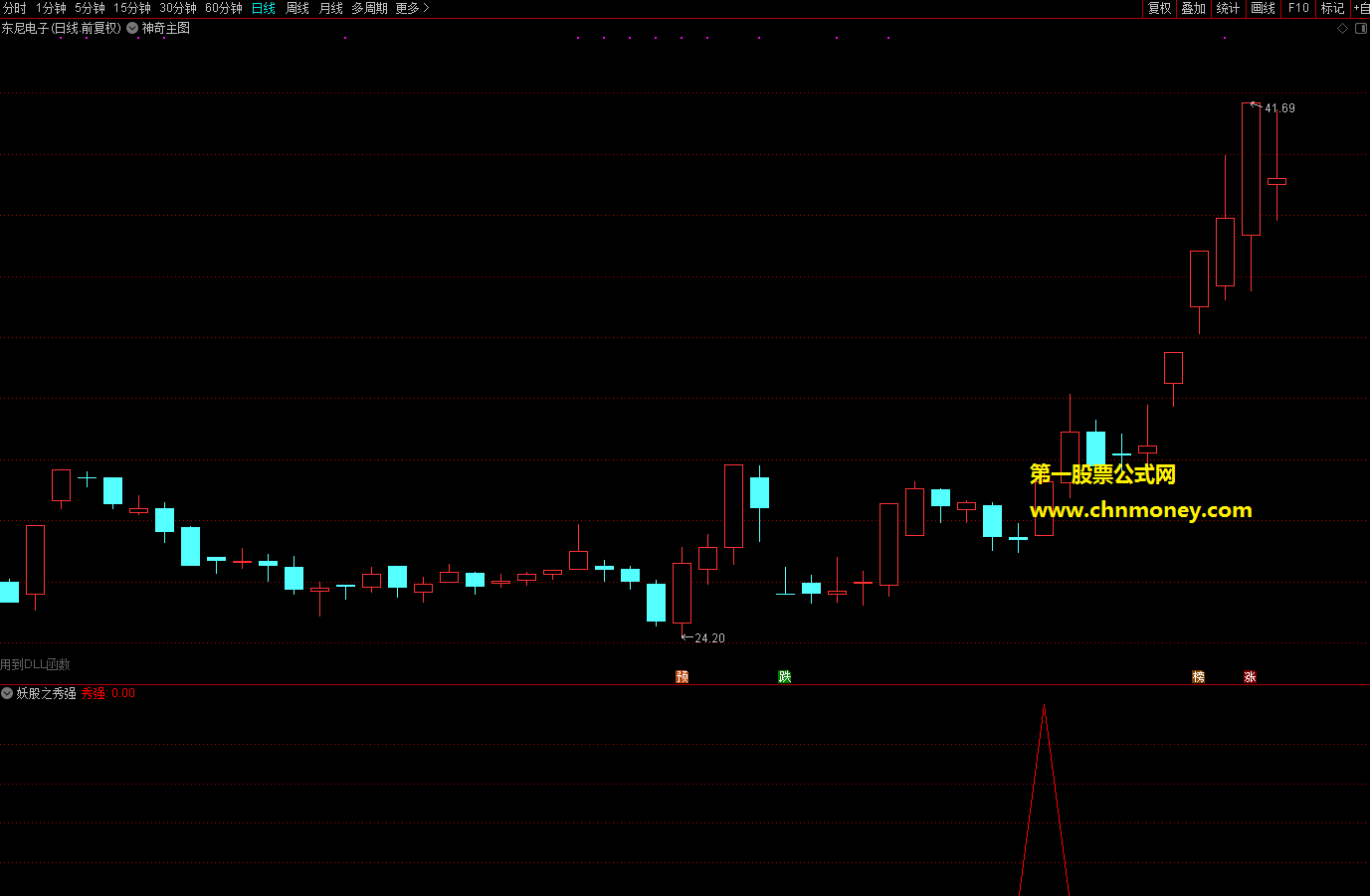Click the 东尼电子(日线.前复权) title
Viewport: 1370px width, 896px height.
point(61,28)
